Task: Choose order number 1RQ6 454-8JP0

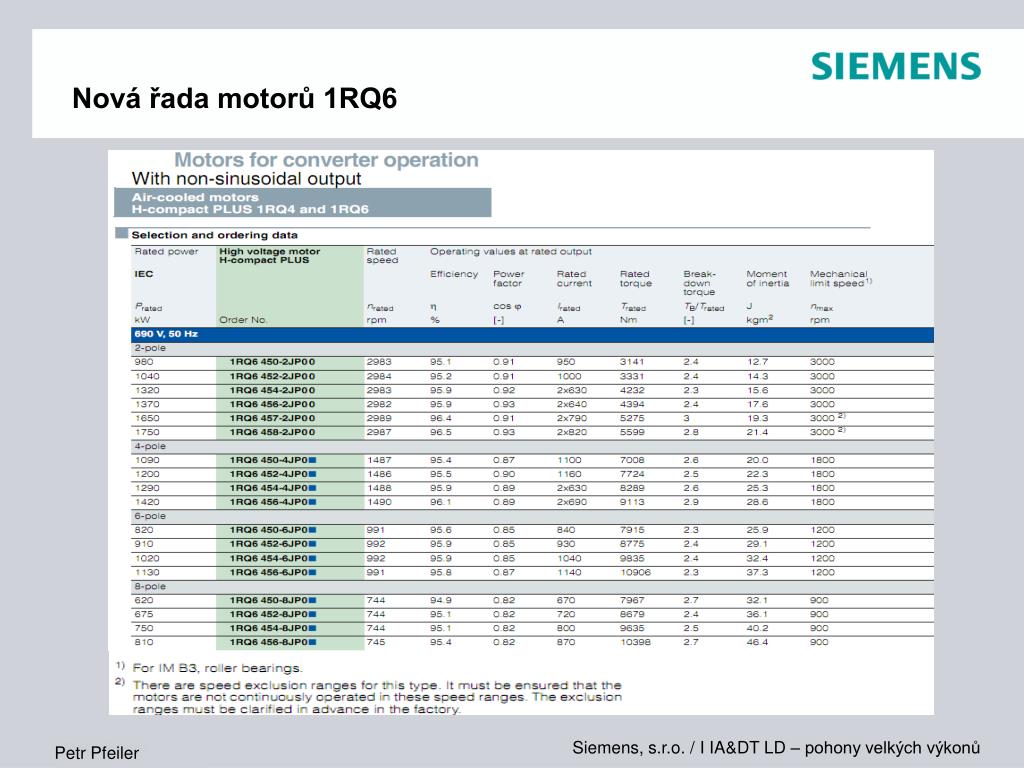Action: coord(273,628)
